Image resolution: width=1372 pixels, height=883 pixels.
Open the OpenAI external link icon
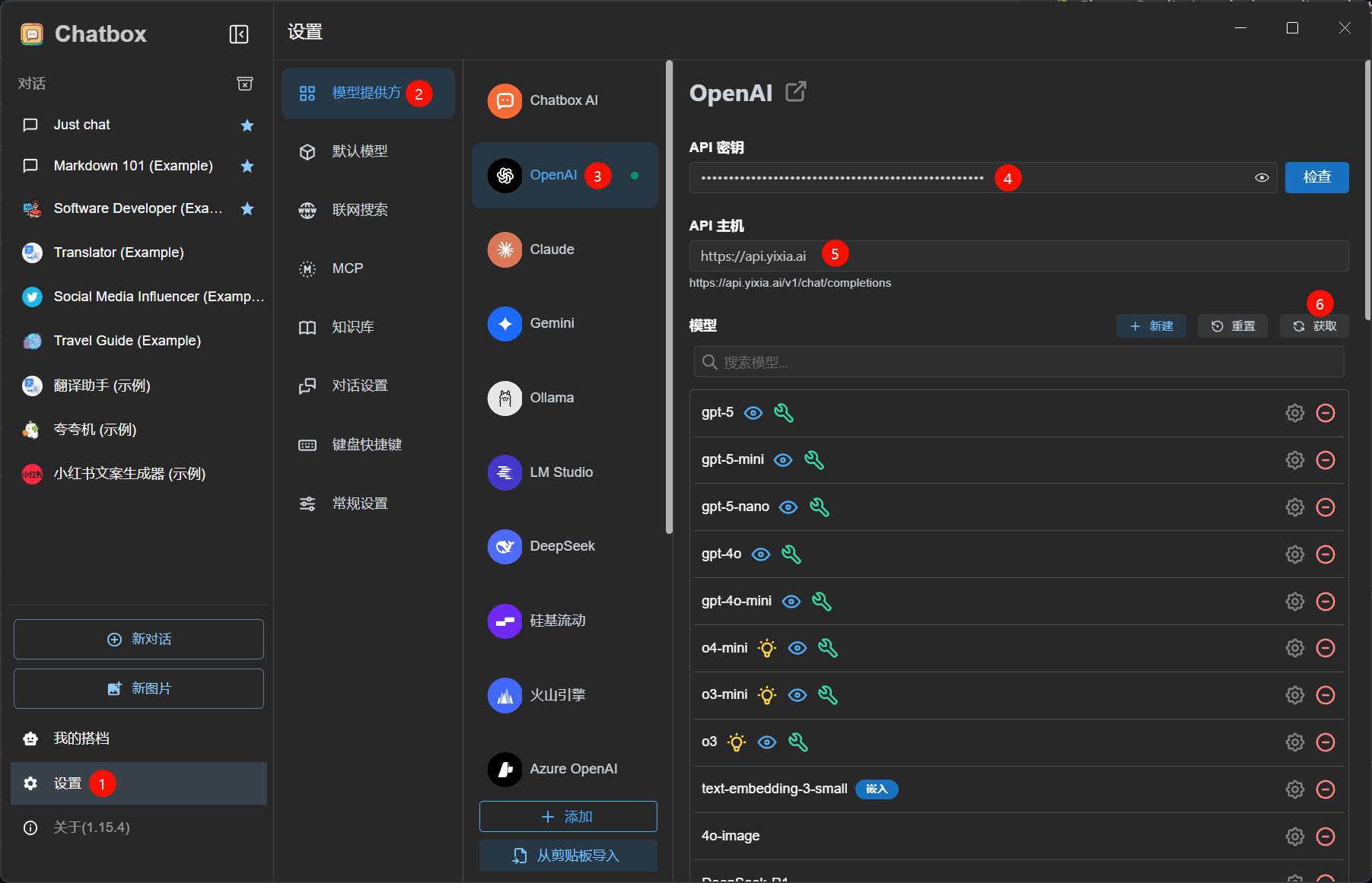[796, 92]
